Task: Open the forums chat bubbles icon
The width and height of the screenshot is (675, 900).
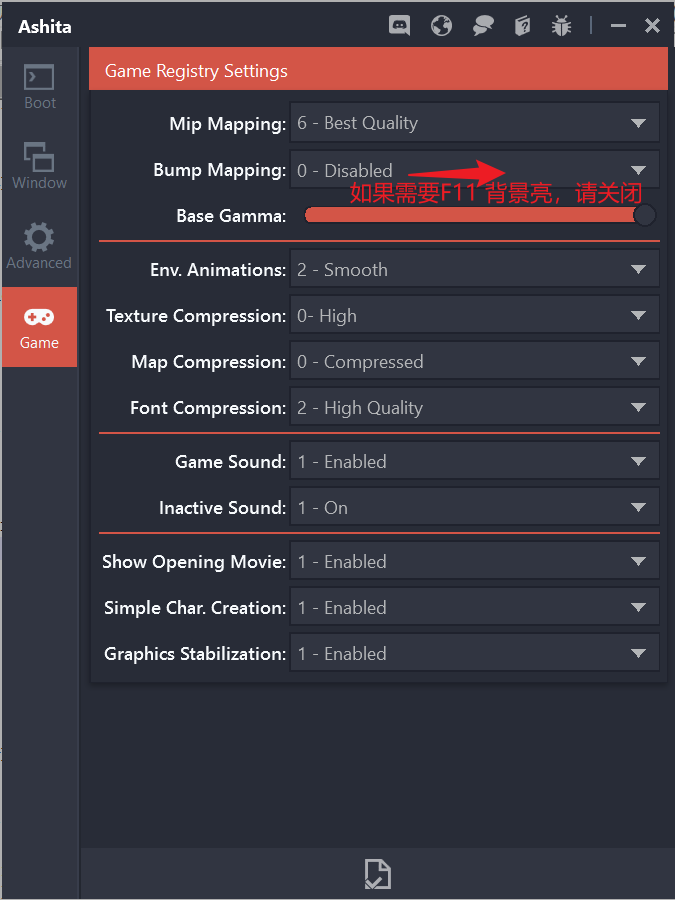Action: (x=483, y=26)
